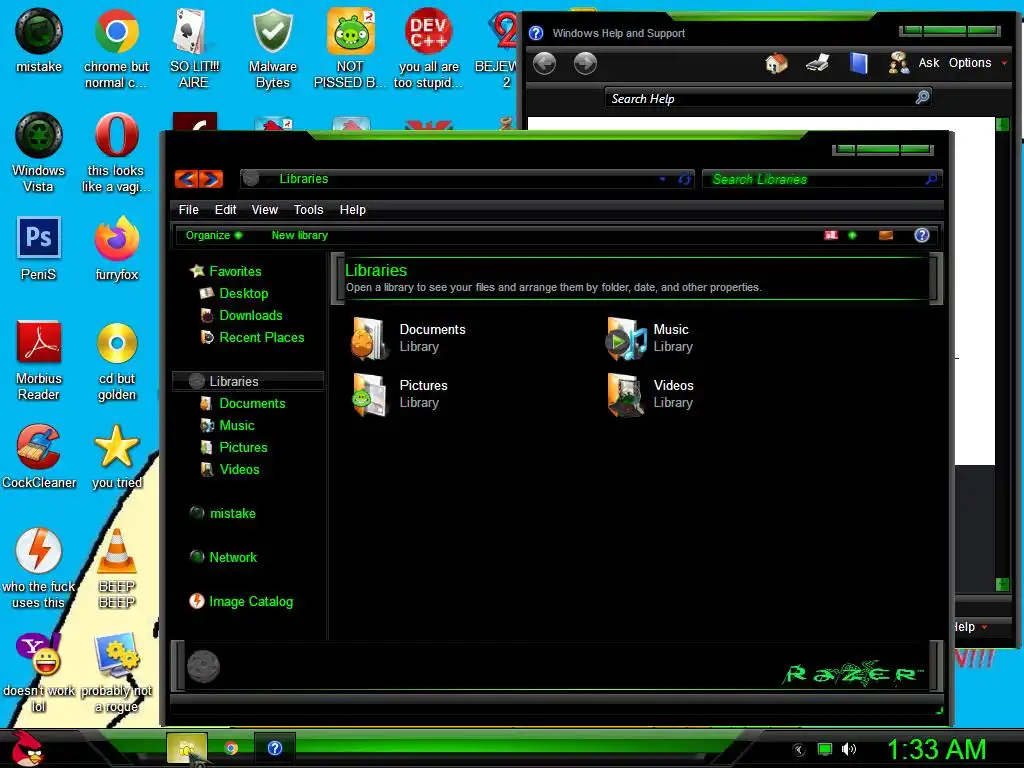This screenshot has width=1024, height=768.
Task: Click the Chrome taskbar button
Action: 231,748
